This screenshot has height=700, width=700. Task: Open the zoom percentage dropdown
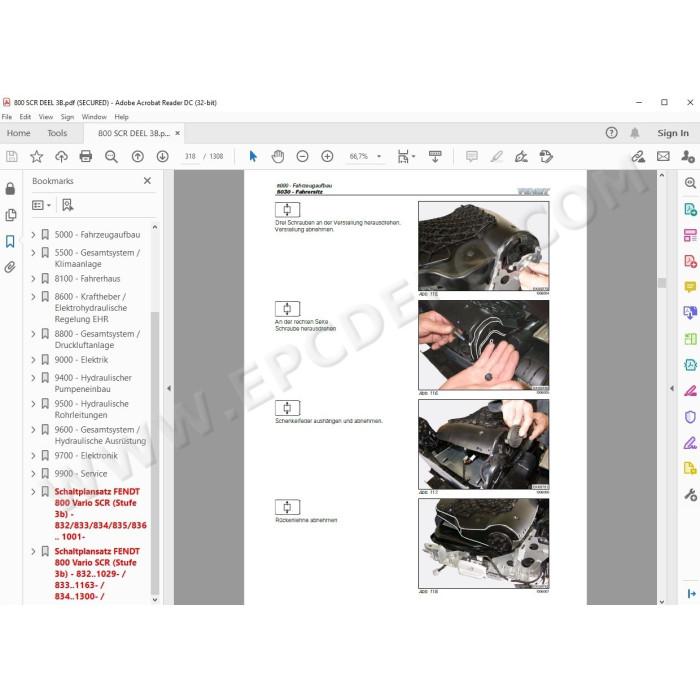pyautogui.click(x=379, y=156)
